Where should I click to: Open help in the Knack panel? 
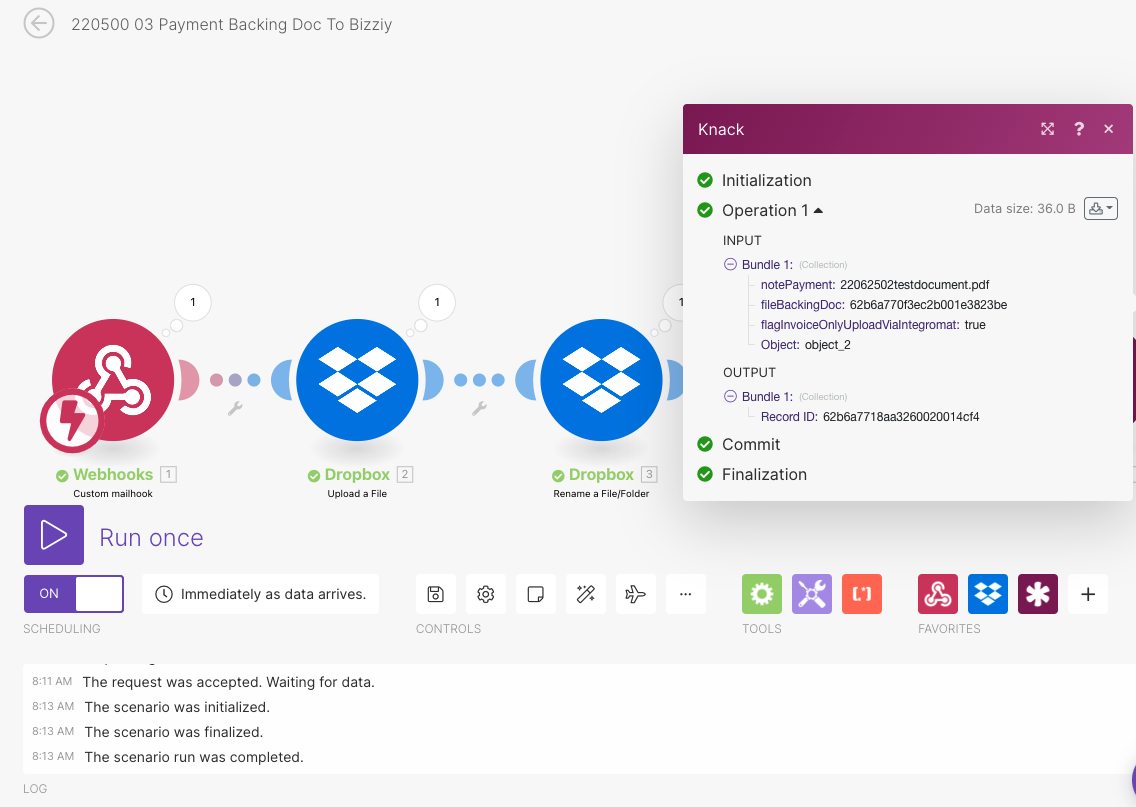[x=1079, y=129]
